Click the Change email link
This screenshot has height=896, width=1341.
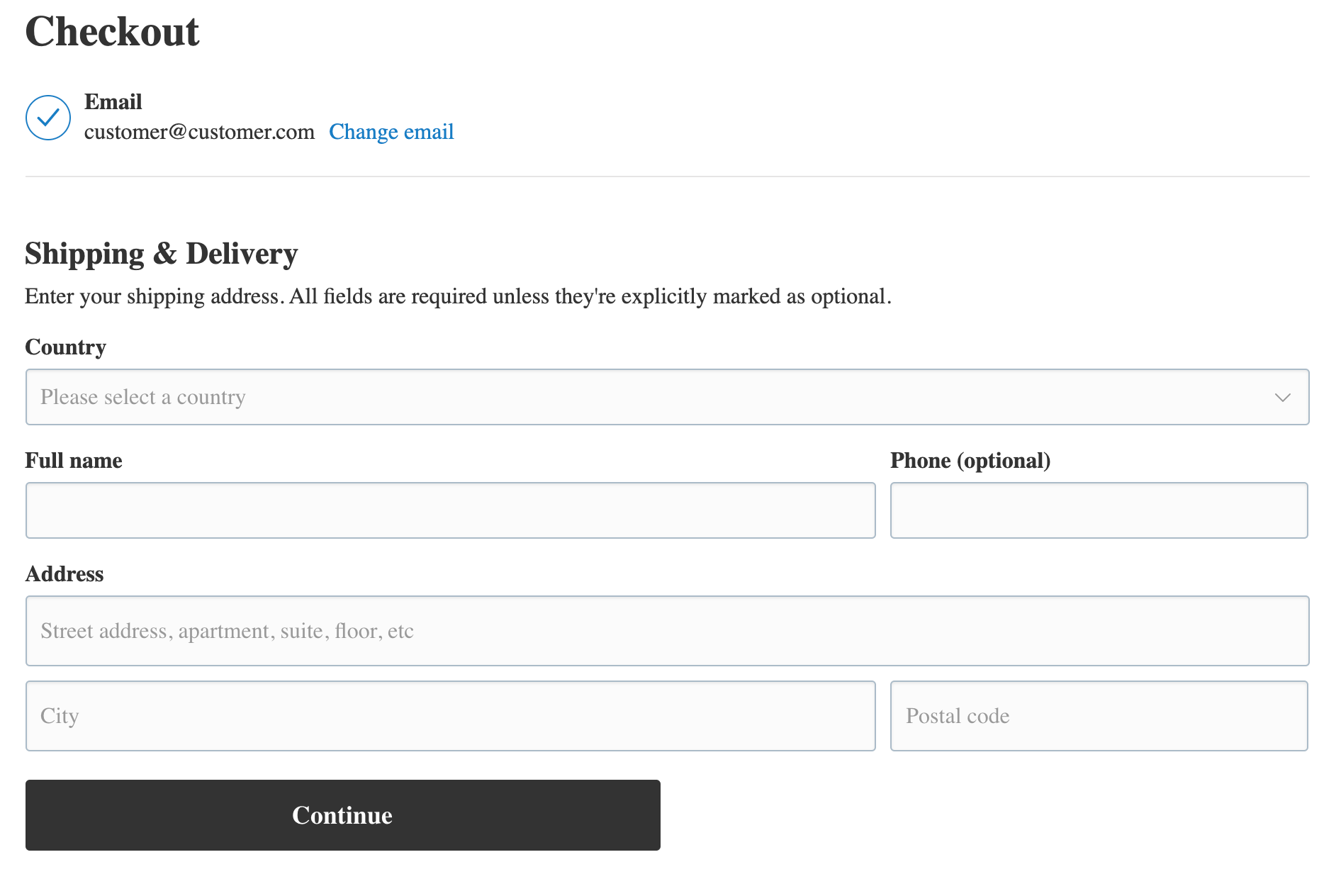pyautogui.click(x=391, y=132)
